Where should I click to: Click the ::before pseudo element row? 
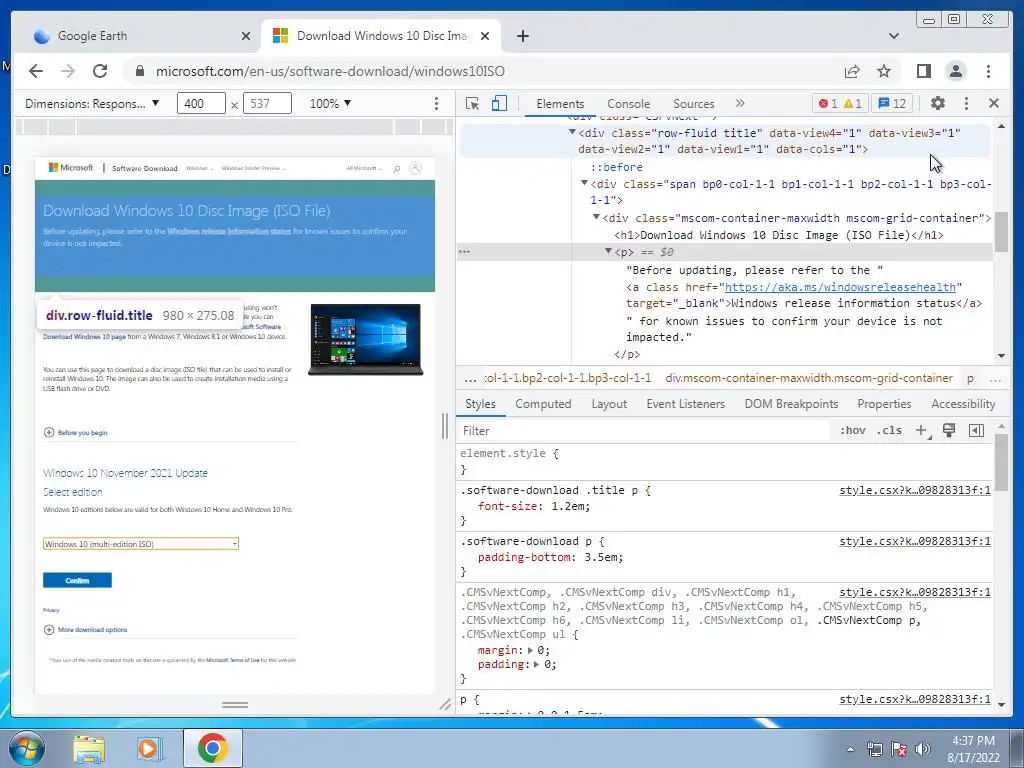coord(616,167)
